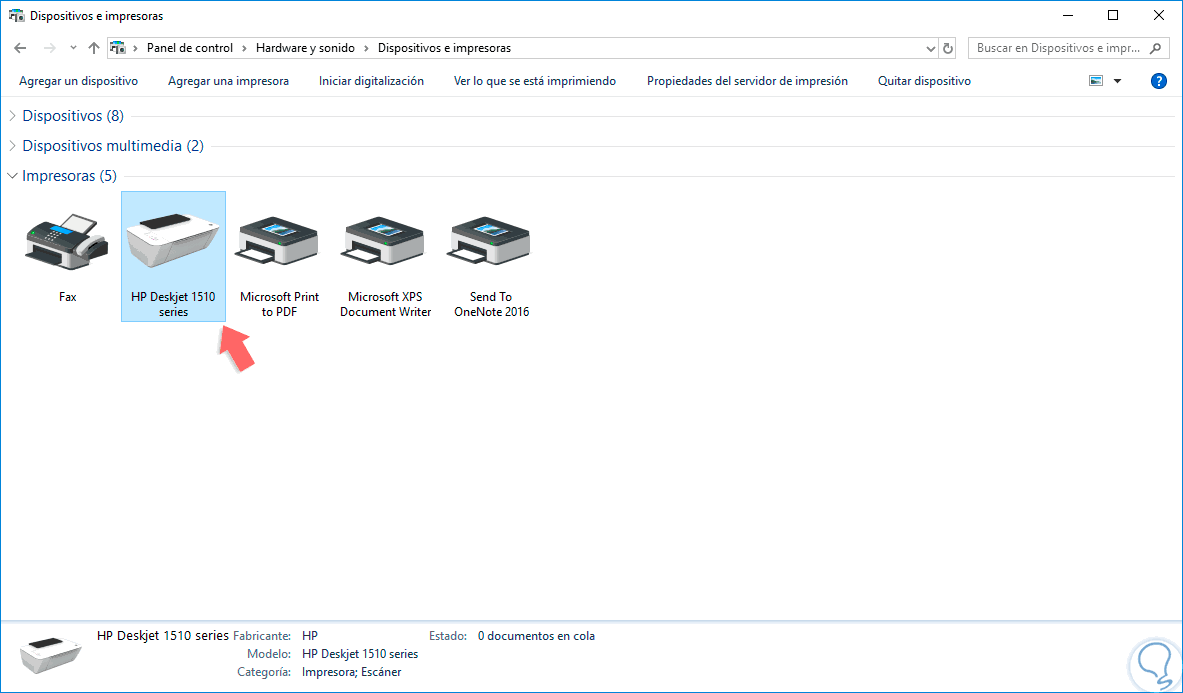
Task: Open address bar history dropdown
Action: pyautogui.click(x=930, y=48)
